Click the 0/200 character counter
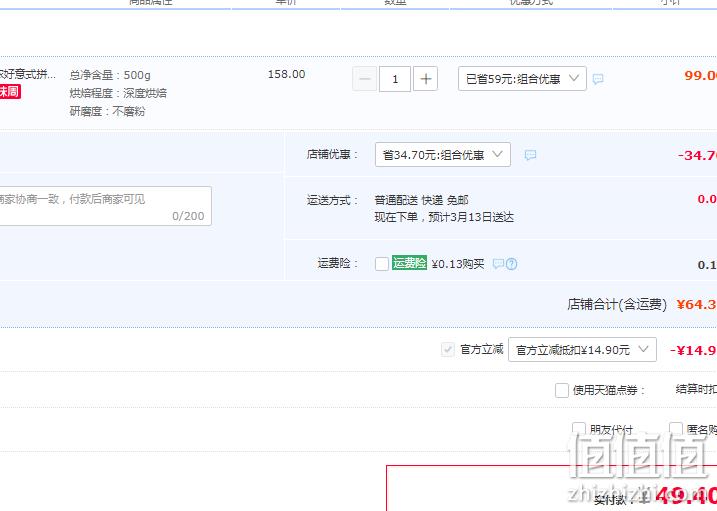The height and width of the screenshot is (511, 717). click(x=188, y=216)
